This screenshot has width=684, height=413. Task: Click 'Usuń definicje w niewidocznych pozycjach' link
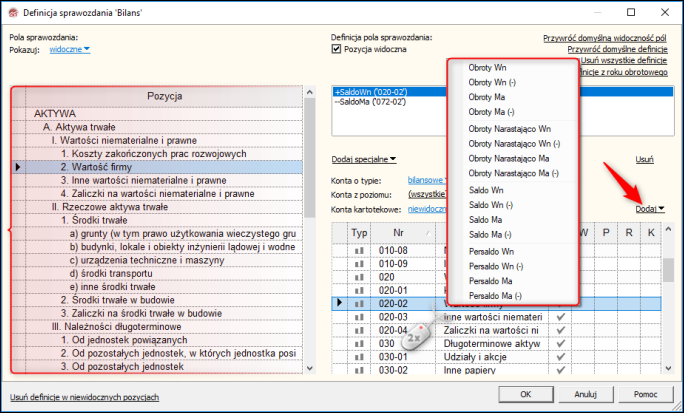point(85,397)
